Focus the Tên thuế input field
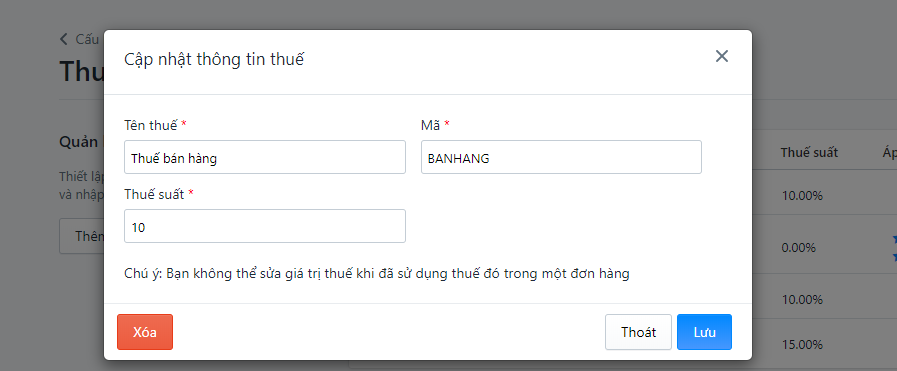Screen dimensions: 897x371 coord(265,157)
